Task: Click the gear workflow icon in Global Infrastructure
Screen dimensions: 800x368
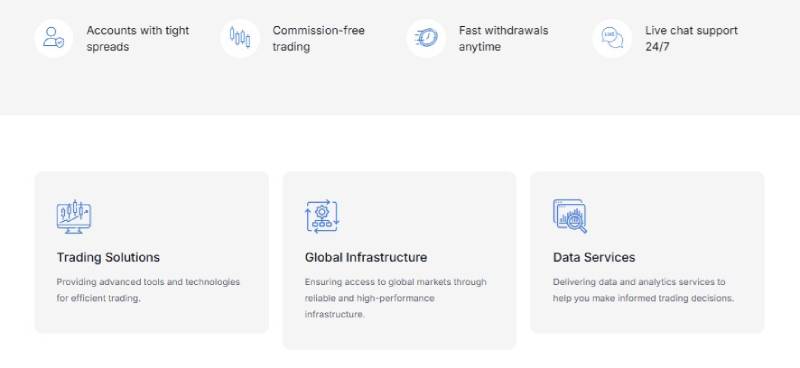Action: pos(322,217)
